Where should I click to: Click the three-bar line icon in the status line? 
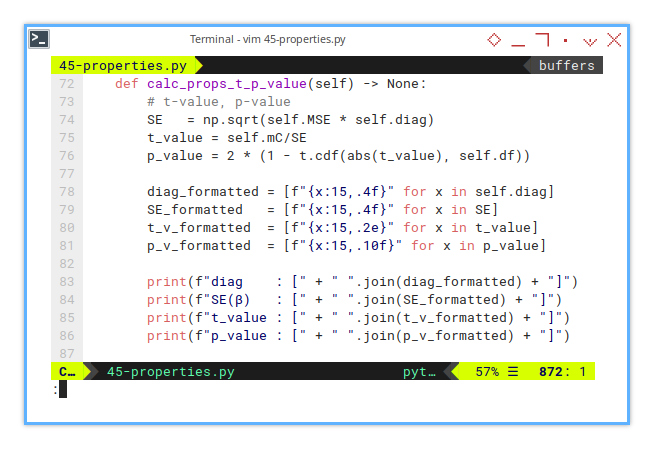click(513, 371)
